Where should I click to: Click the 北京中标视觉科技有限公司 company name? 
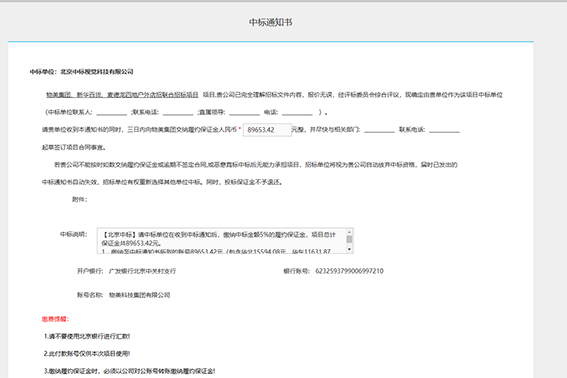[97, 72]
